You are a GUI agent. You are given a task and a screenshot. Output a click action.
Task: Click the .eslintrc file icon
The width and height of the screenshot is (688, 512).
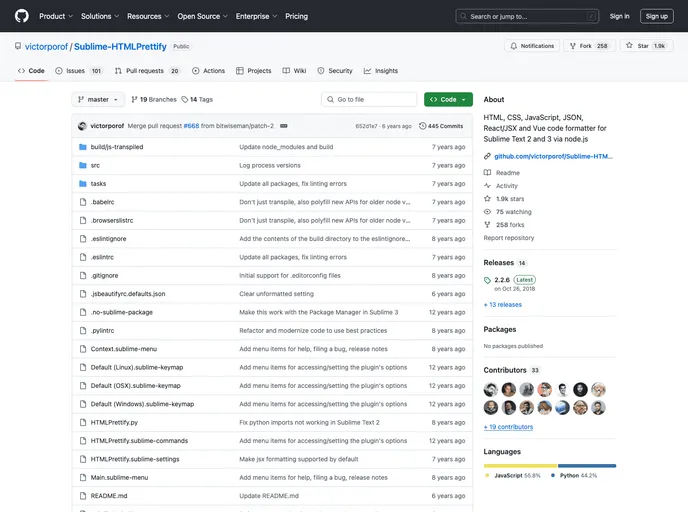pyautogui.click(x=83, y=257)
